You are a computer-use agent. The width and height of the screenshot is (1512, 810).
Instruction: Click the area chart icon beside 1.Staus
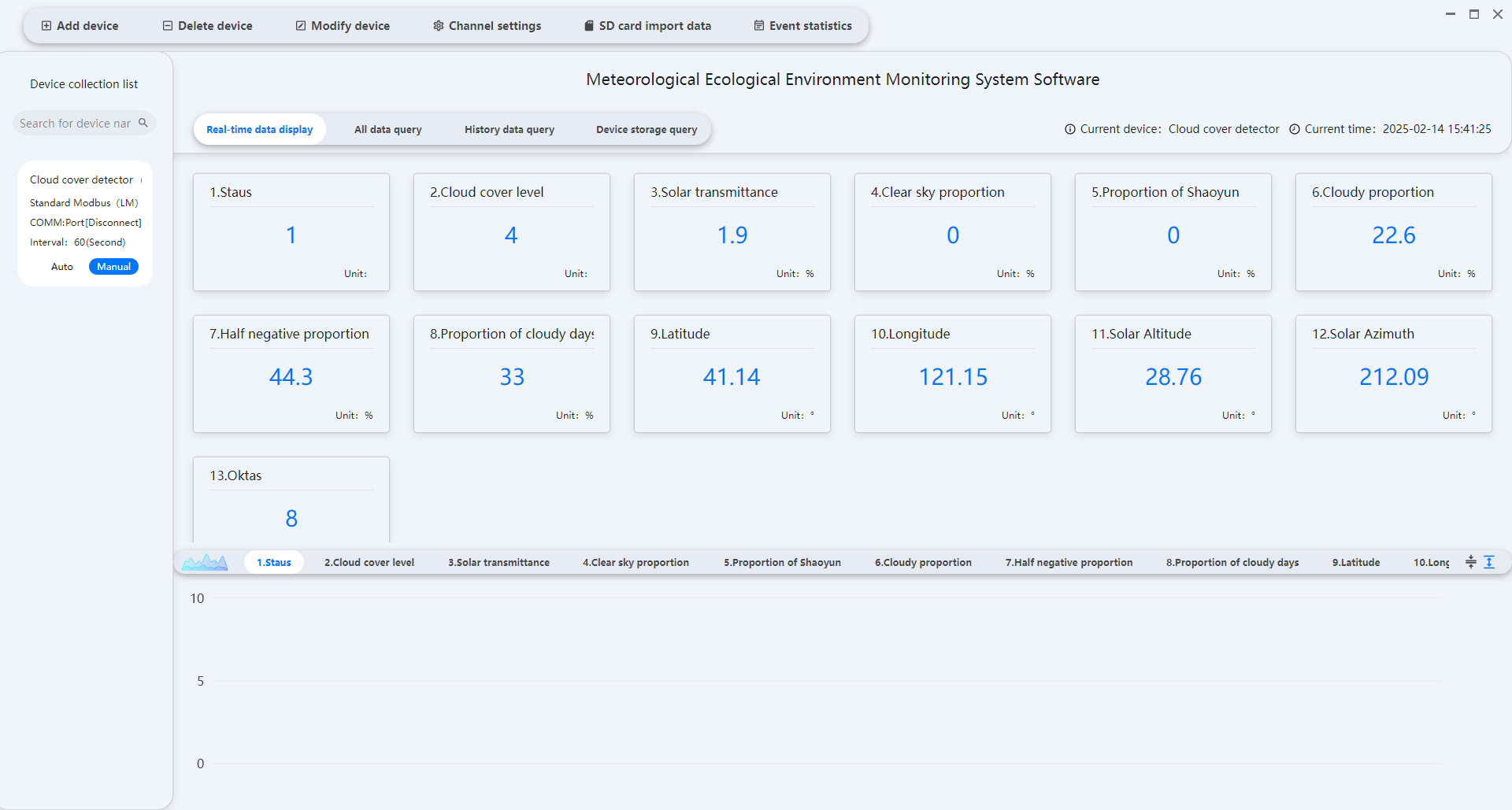pyautogui.click(x=205, y=562)
